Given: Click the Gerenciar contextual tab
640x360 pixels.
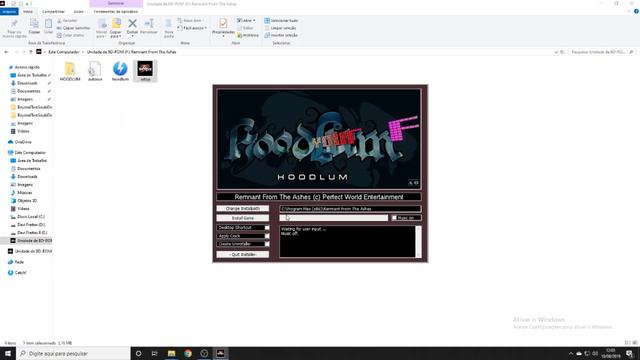Looking at the screenshot, I should pyautogui.click(x=116, y=4).
